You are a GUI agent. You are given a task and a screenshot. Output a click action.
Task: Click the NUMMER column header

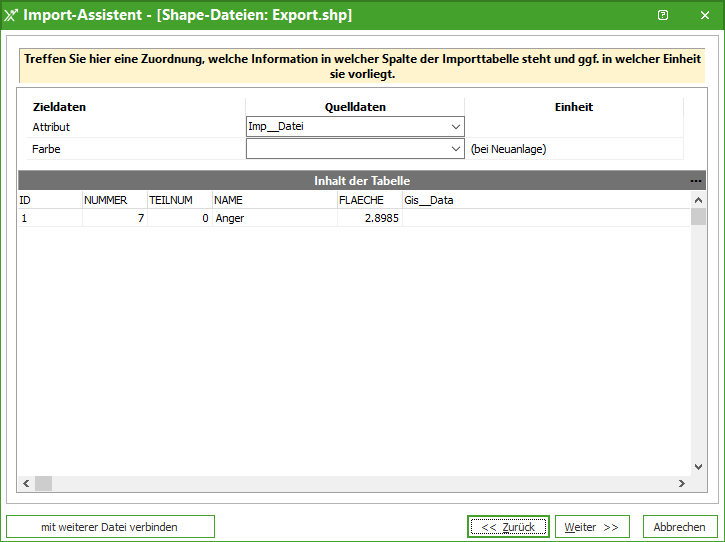coord(115,200)
